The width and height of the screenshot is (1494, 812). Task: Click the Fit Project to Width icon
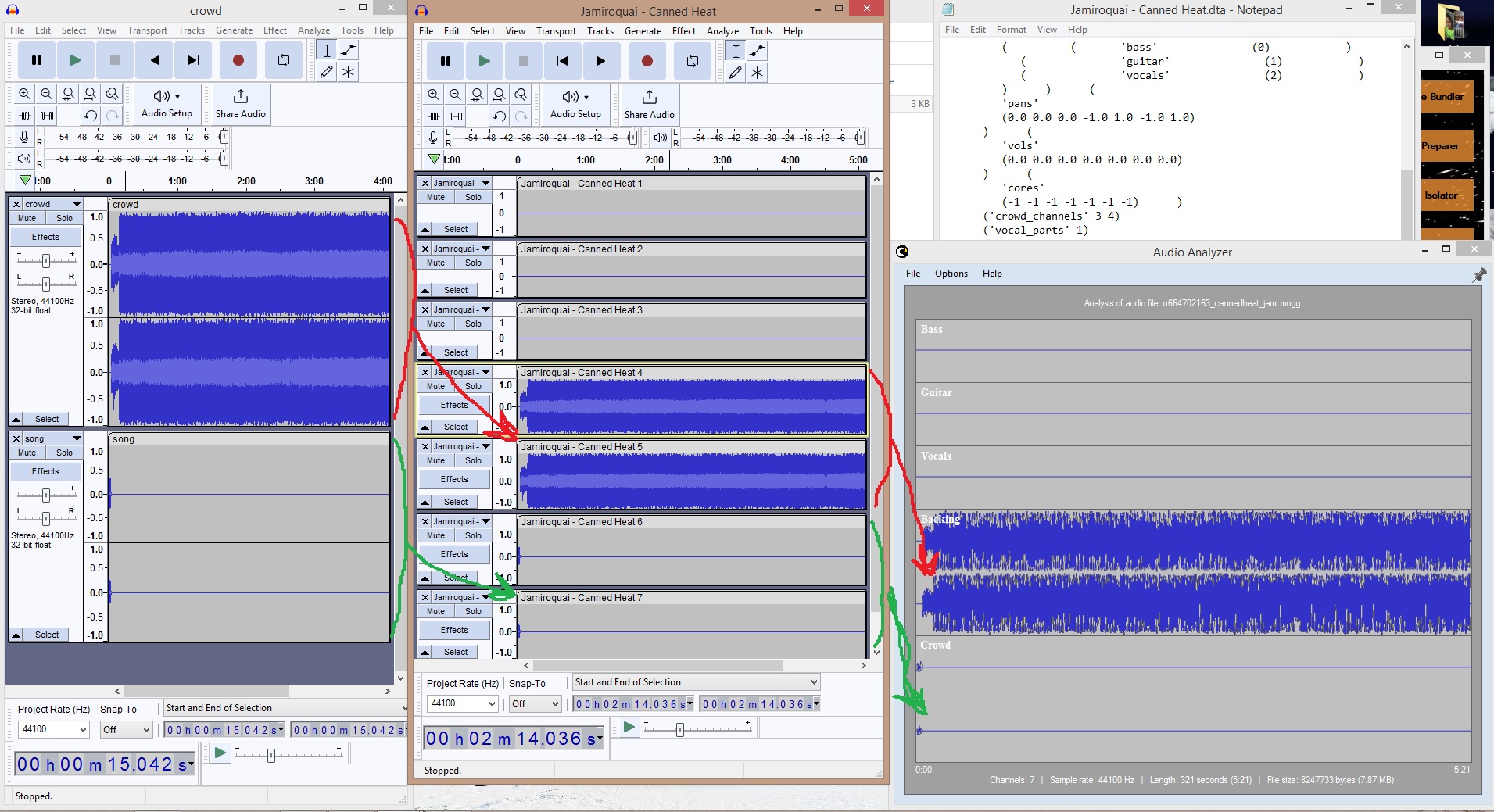[499, 95]
